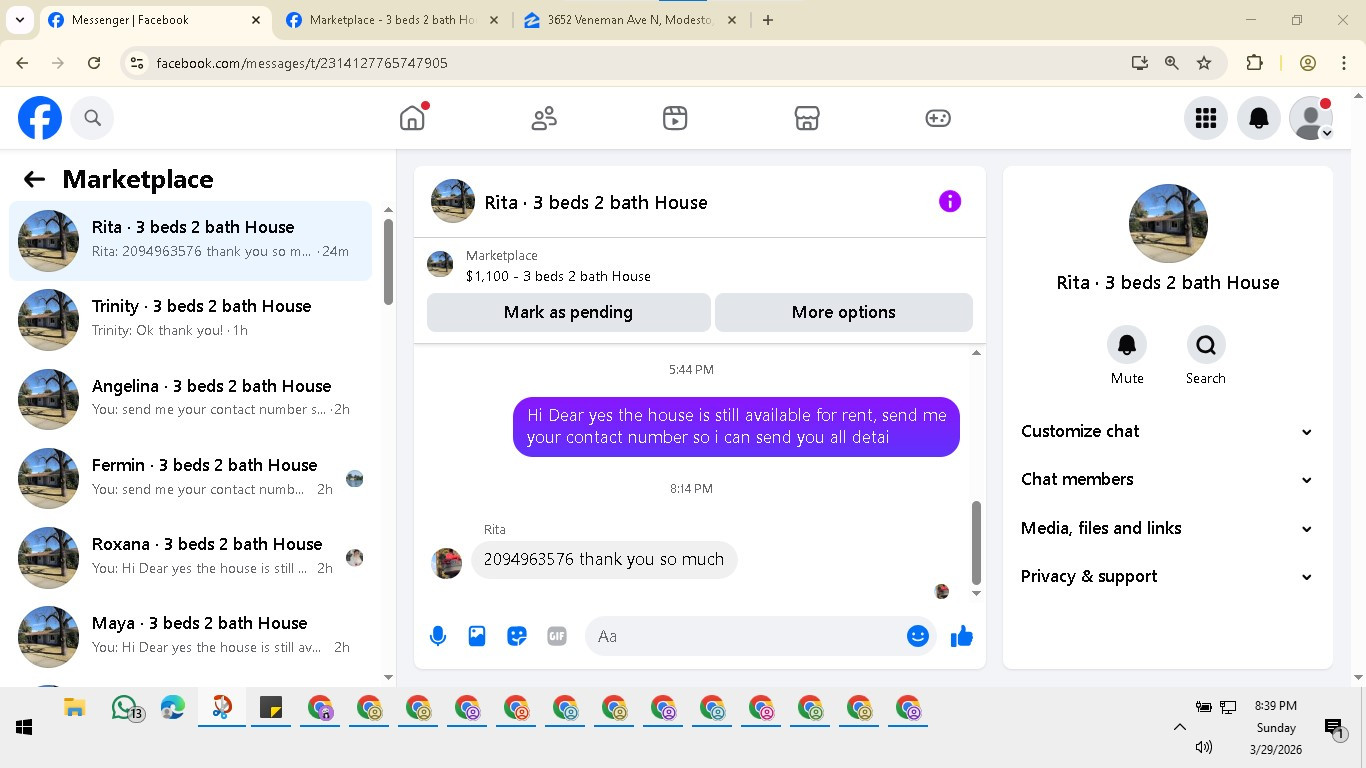
Task: Open the Video (Reels) icon
Action: 675,118
